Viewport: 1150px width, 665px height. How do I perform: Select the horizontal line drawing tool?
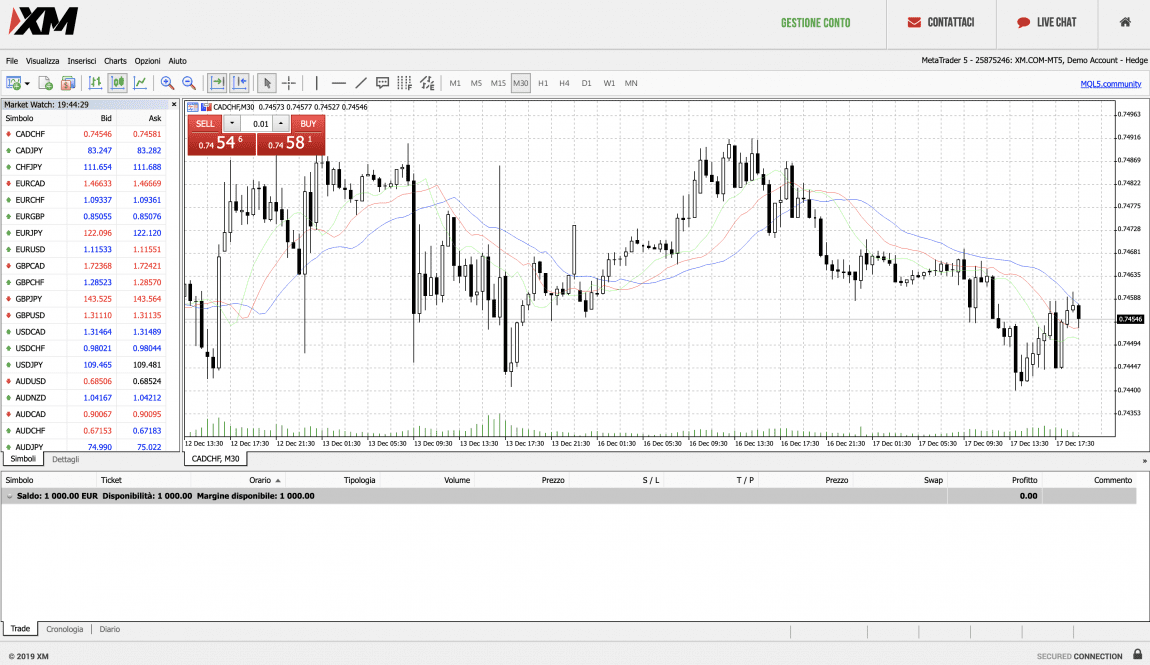(339, 83)
